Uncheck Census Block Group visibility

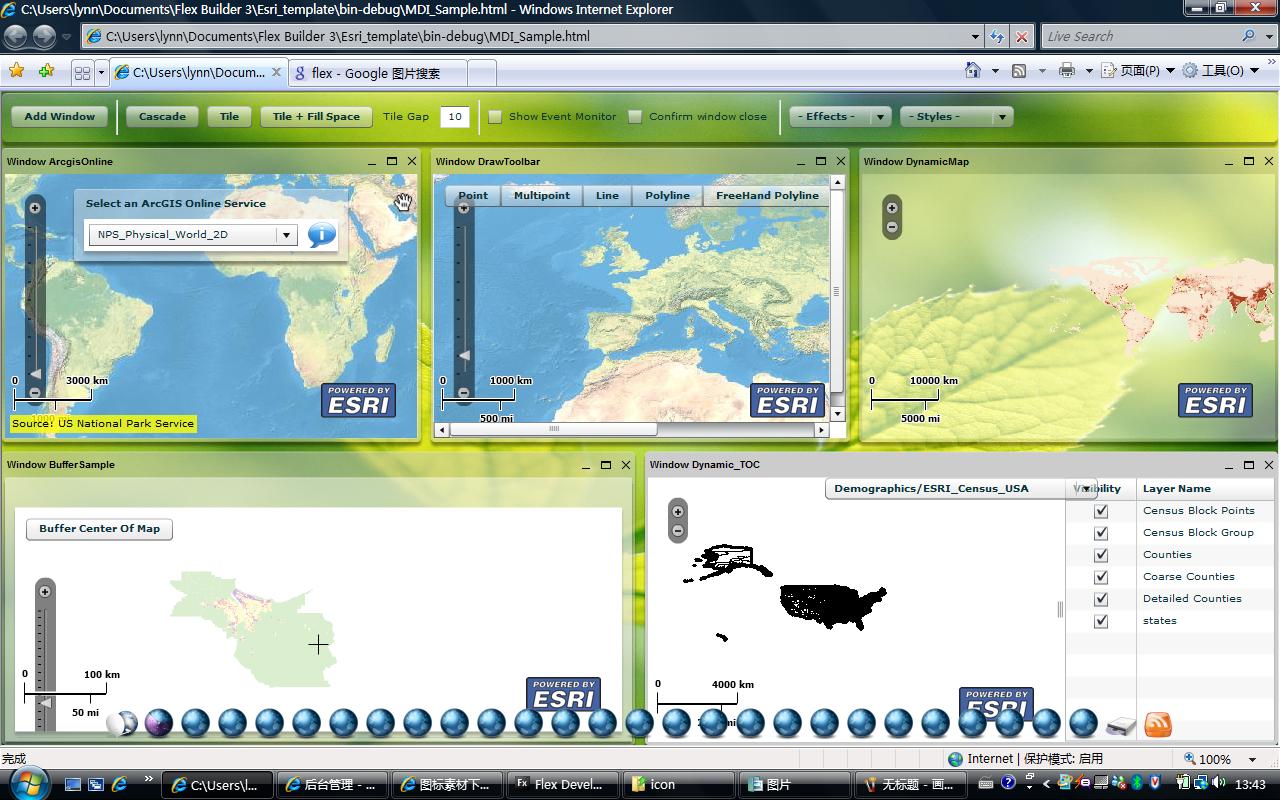[x=1101, y=533]
